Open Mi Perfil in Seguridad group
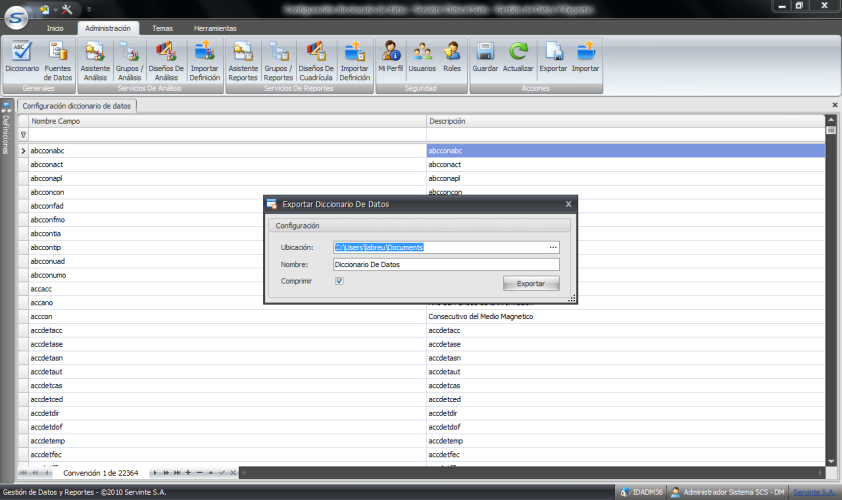The width and height of the screenshot is (842, 500). point(391,58)
